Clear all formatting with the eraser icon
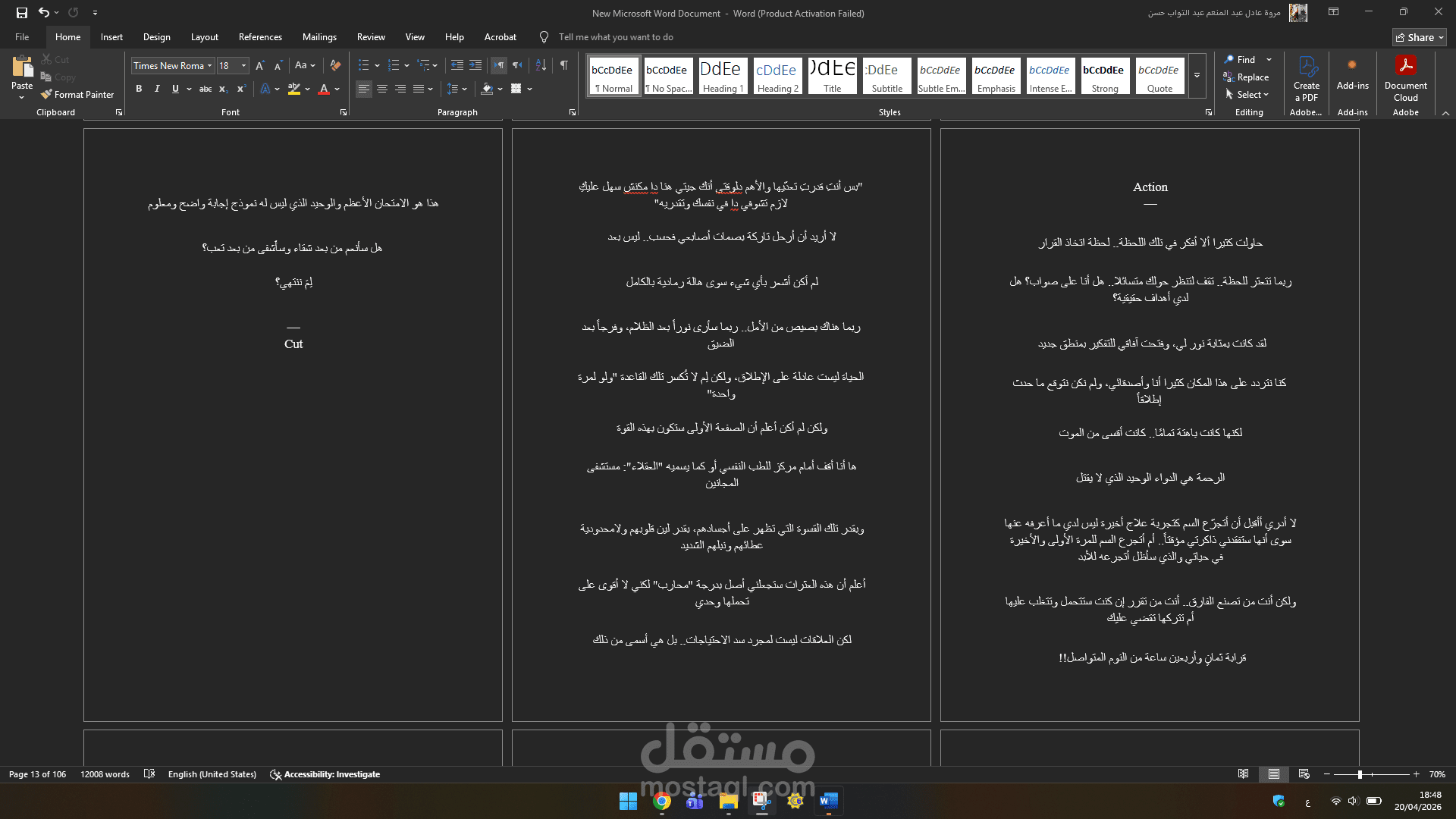 [x=335, y=66]
